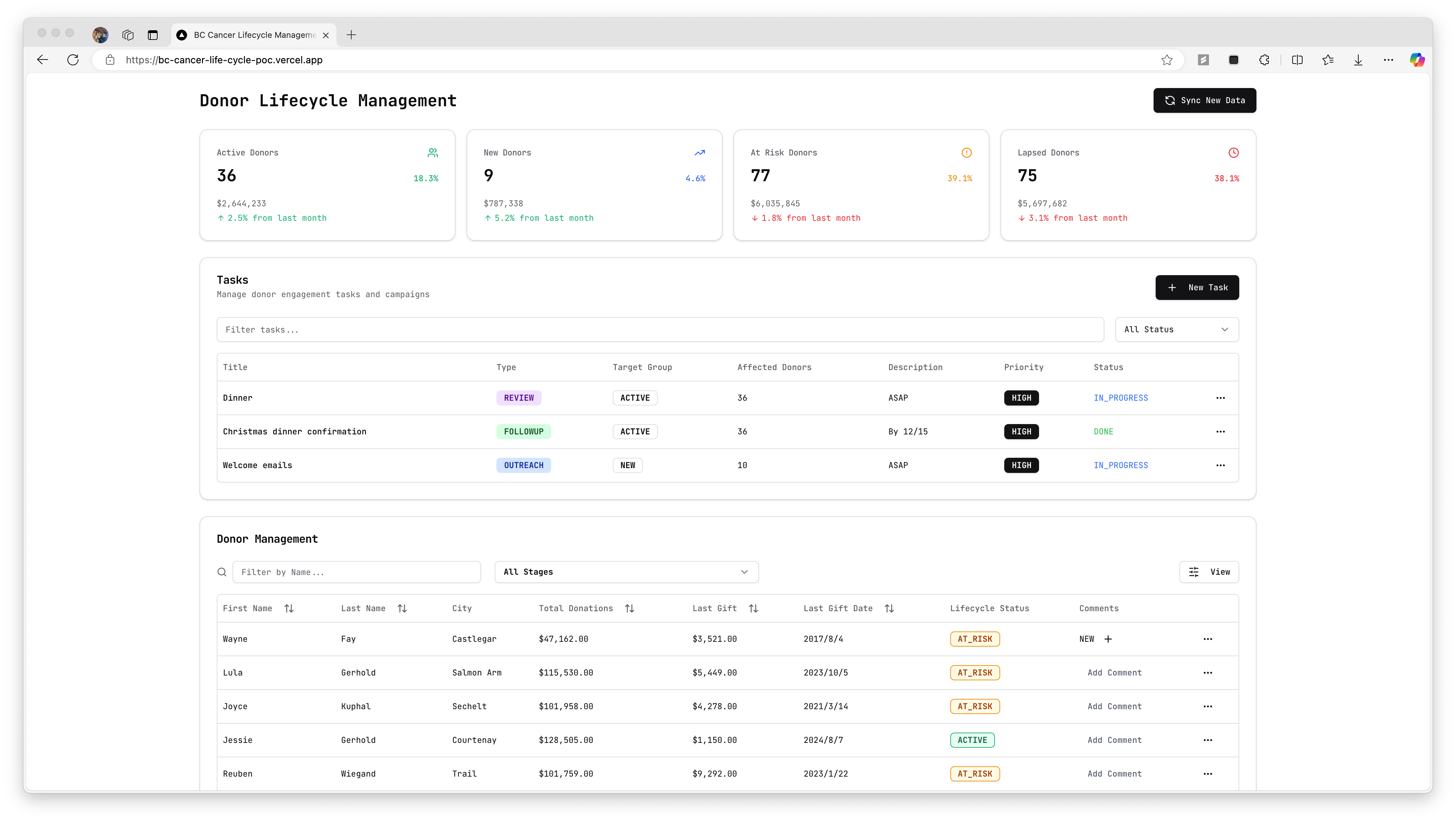Click the Active Donors count 36
Screen dimensions: 1456x822
coord(227,176)
